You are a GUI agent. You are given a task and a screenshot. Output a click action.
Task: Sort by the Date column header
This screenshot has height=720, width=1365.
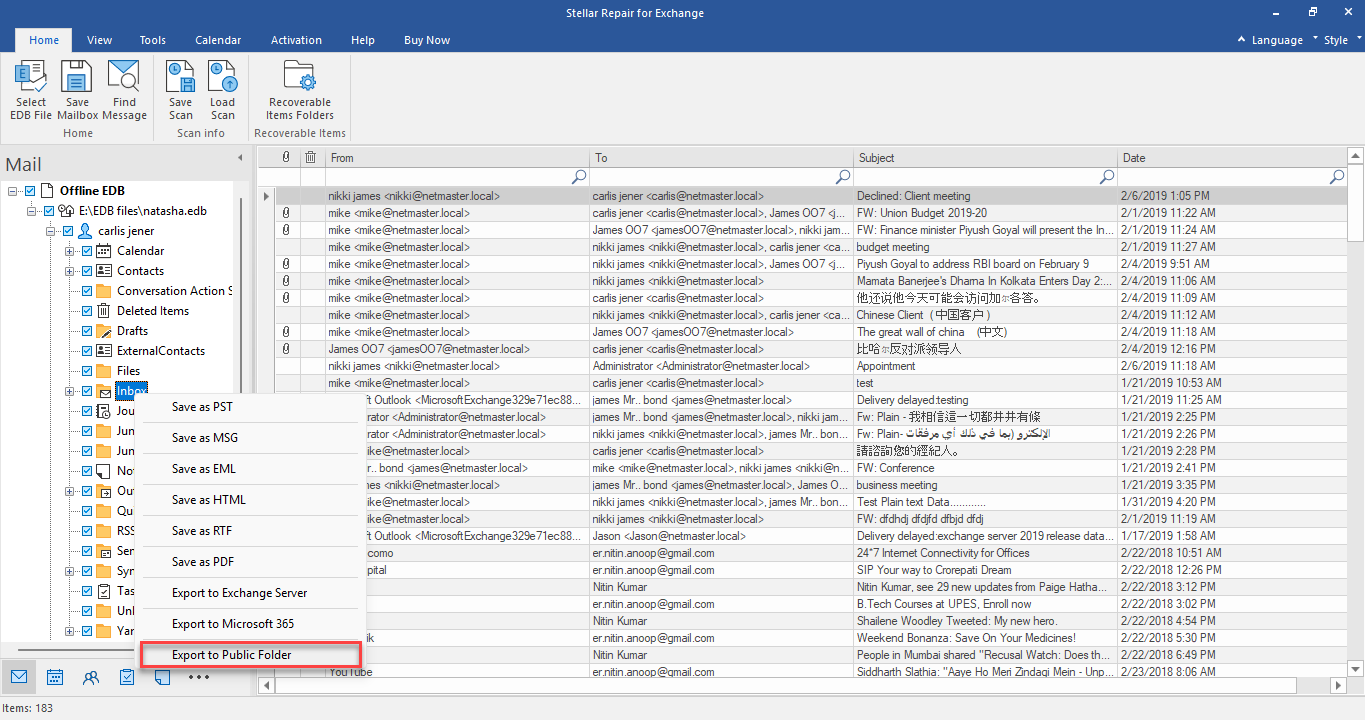click(x=1232, y=157)
